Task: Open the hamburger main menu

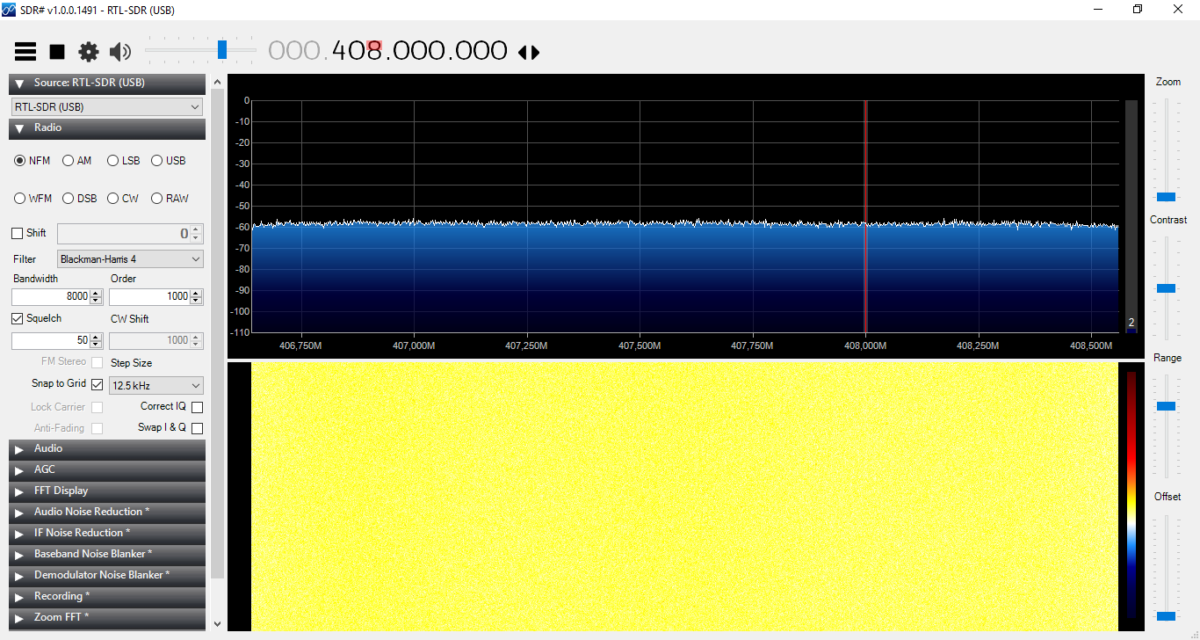Action: (x=25, y=52)
